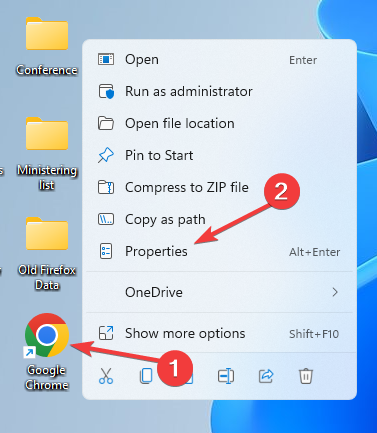377x433 pixels.
Task: Select the Conference folder on desktop
Action: point(47,47)
